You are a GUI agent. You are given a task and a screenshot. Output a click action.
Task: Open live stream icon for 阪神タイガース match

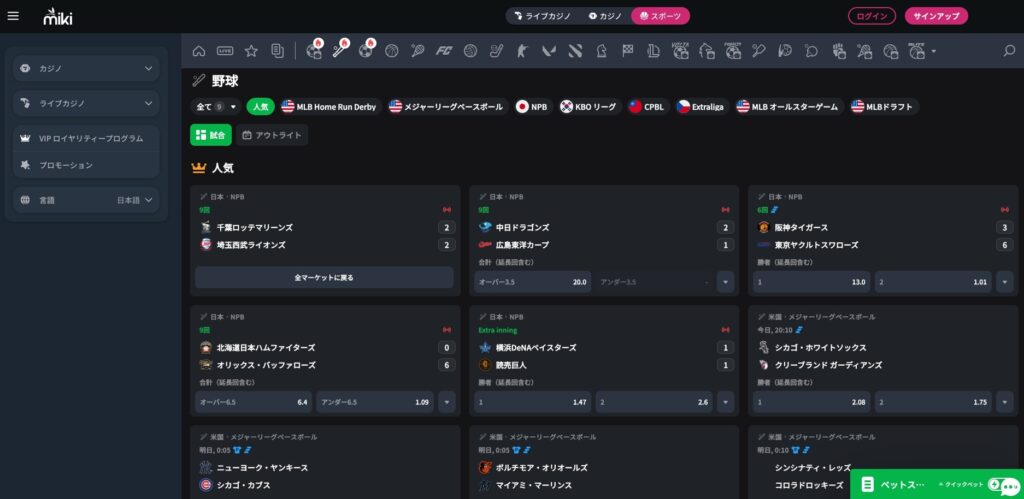point(1004,210)
